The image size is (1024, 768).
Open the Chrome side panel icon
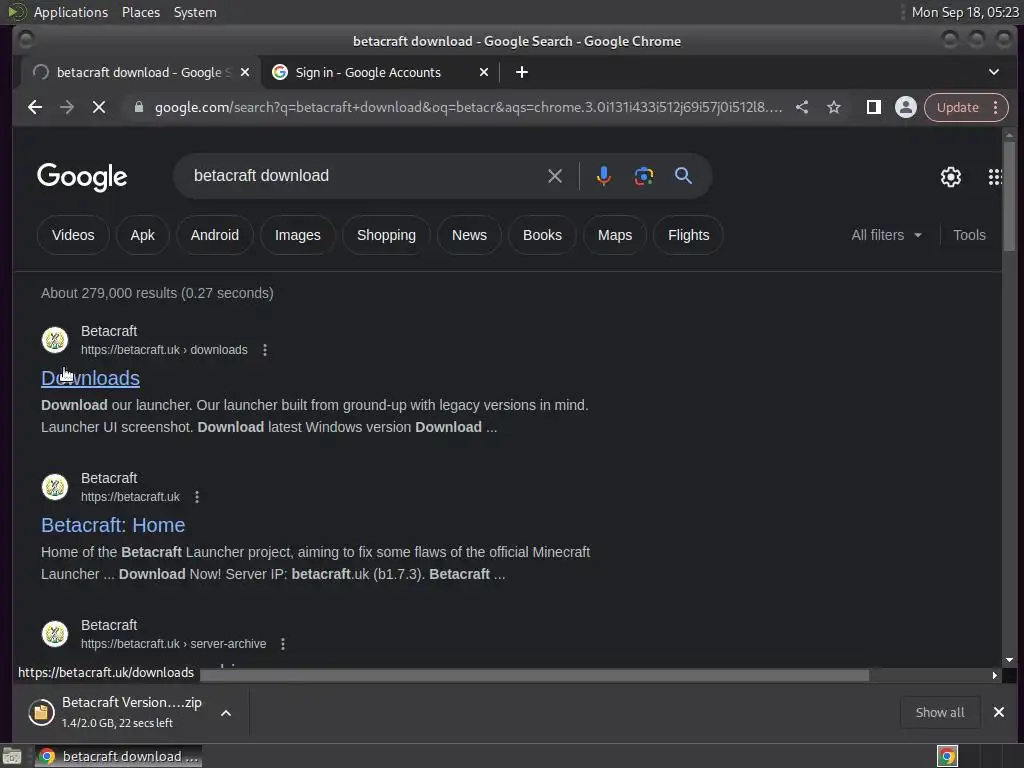coord(873,107)
